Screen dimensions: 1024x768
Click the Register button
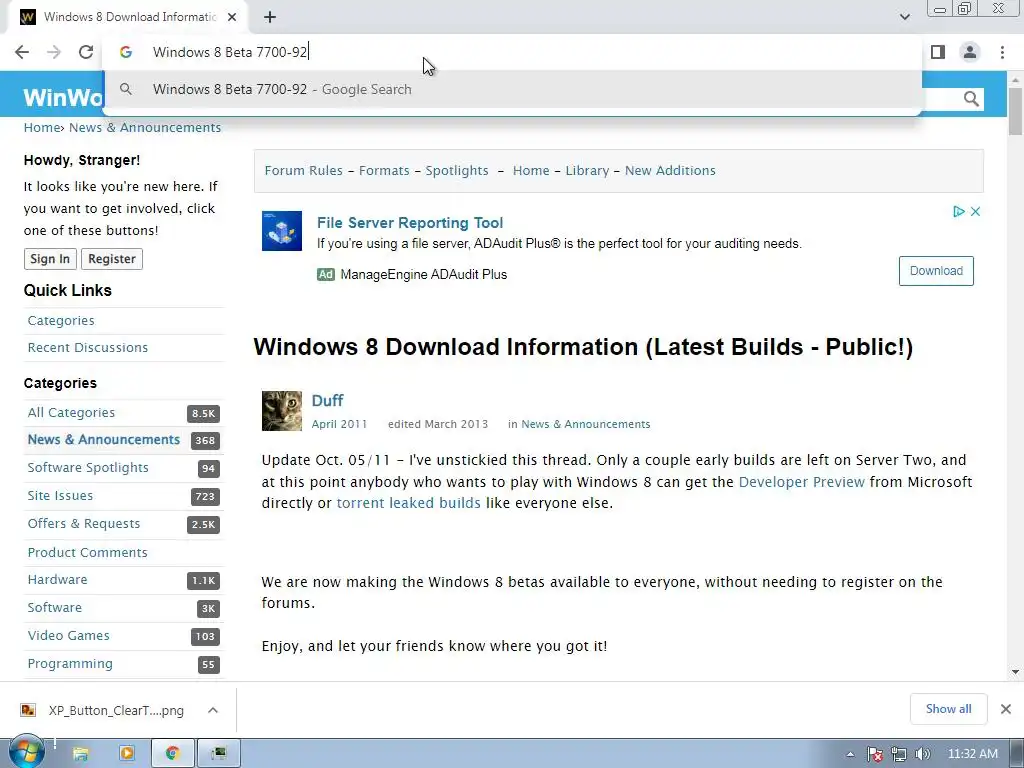(112, 259)
